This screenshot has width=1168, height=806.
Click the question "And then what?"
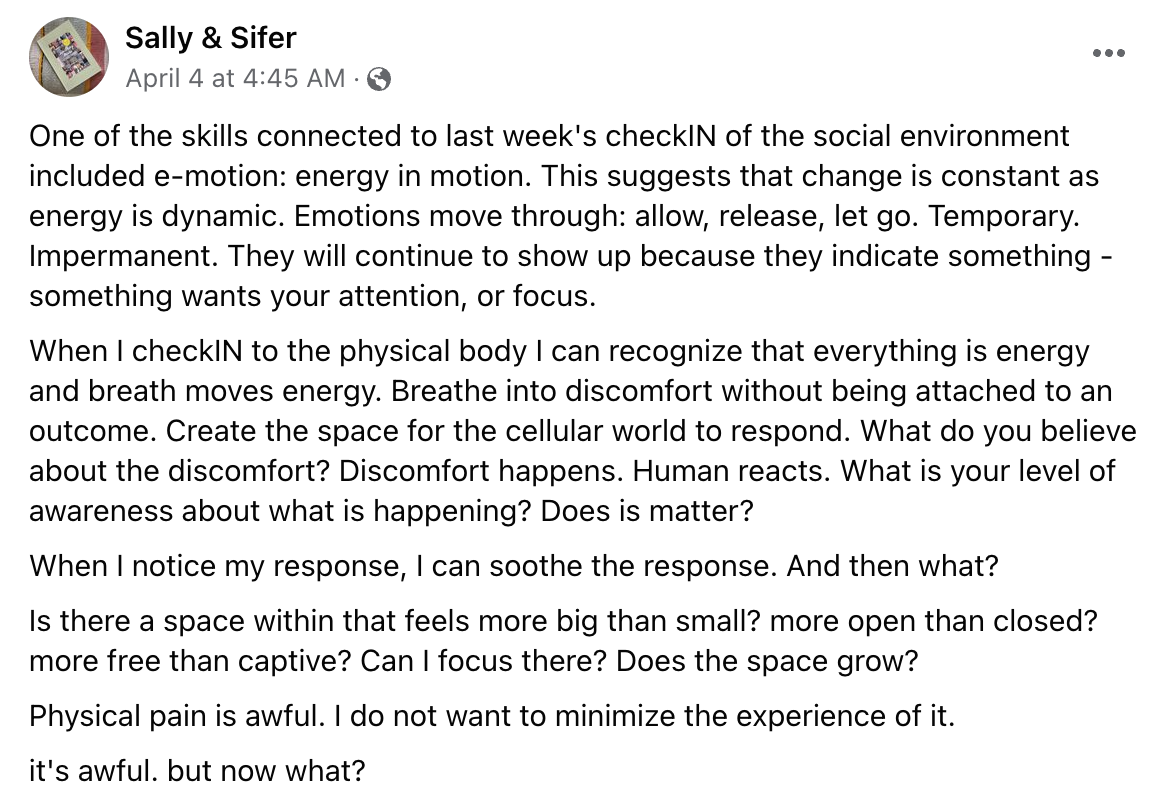892,565
